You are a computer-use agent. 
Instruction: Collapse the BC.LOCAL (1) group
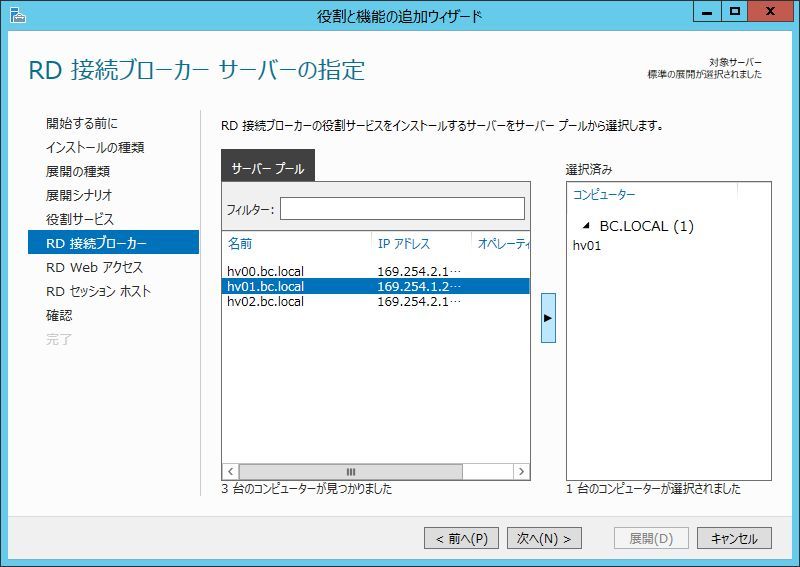(586, 225)
